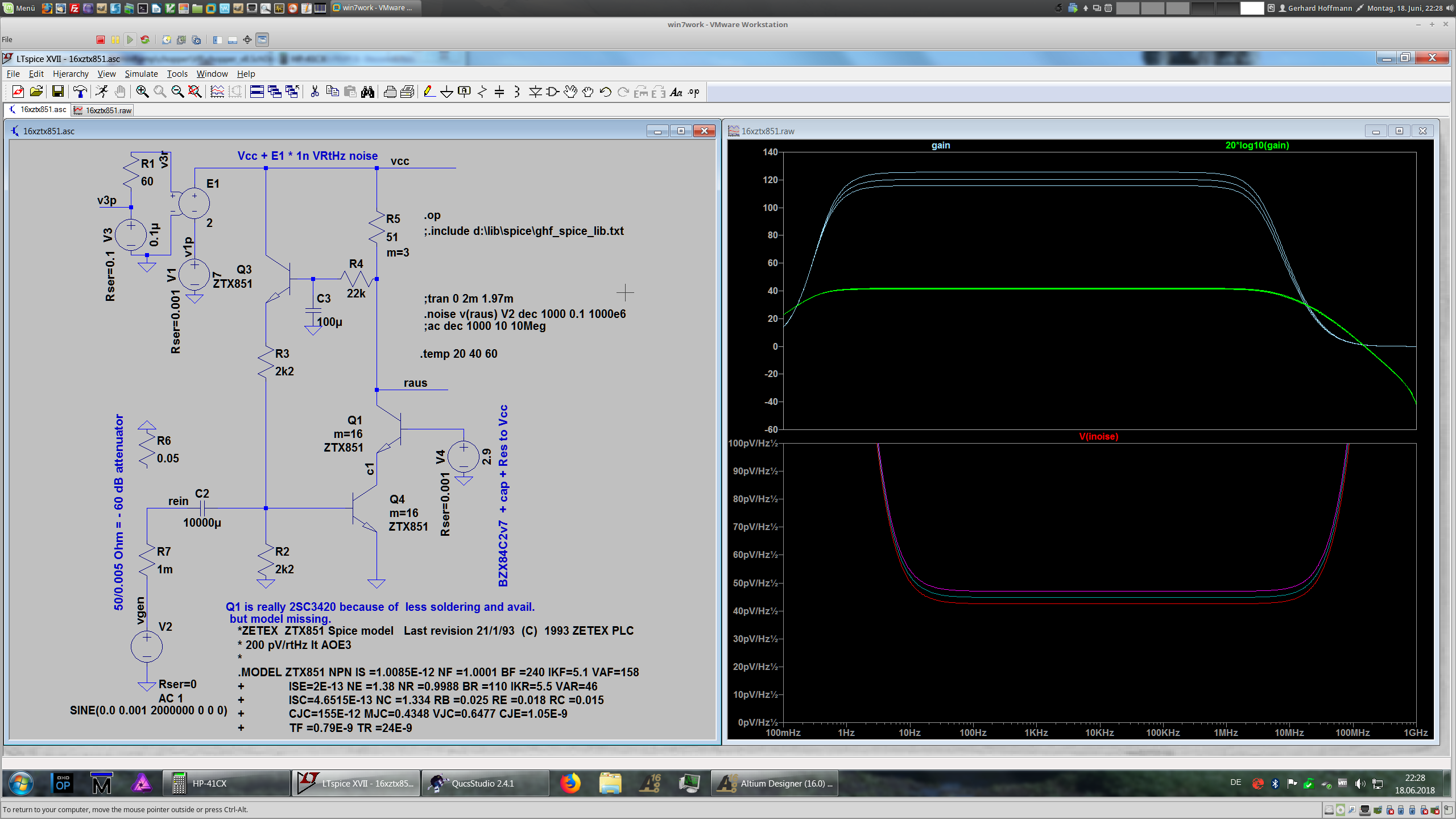Place an inductor from the toolbar

click(517, 92)
